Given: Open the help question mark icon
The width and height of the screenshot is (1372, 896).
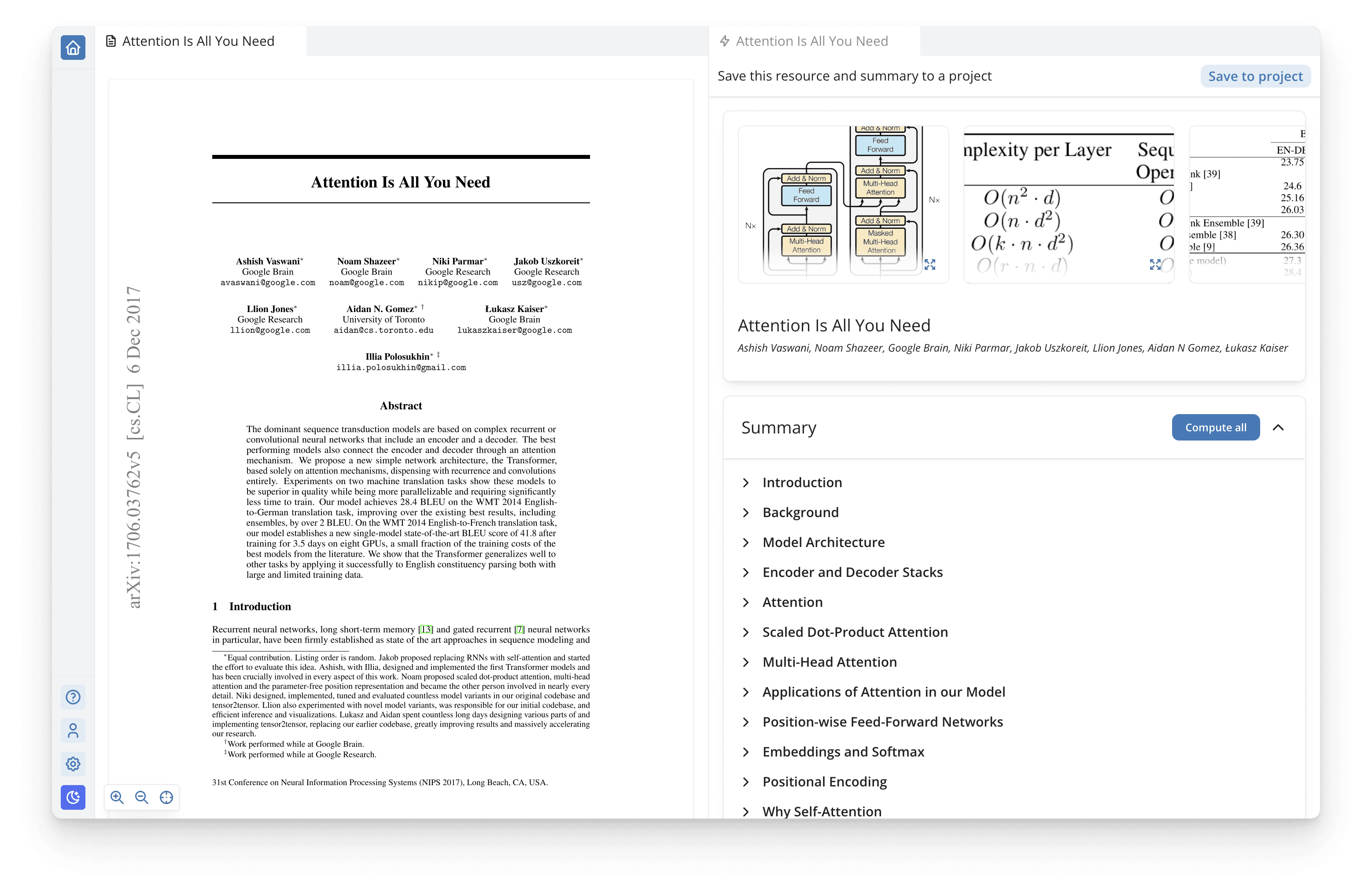Looking at the screenshot, I should [x=73, y=697].
